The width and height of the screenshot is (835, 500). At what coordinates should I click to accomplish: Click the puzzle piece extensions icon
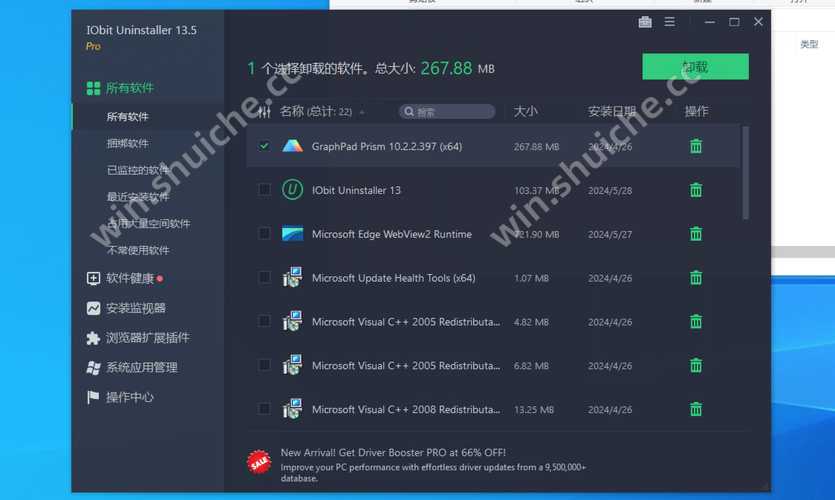coord(93,338)
